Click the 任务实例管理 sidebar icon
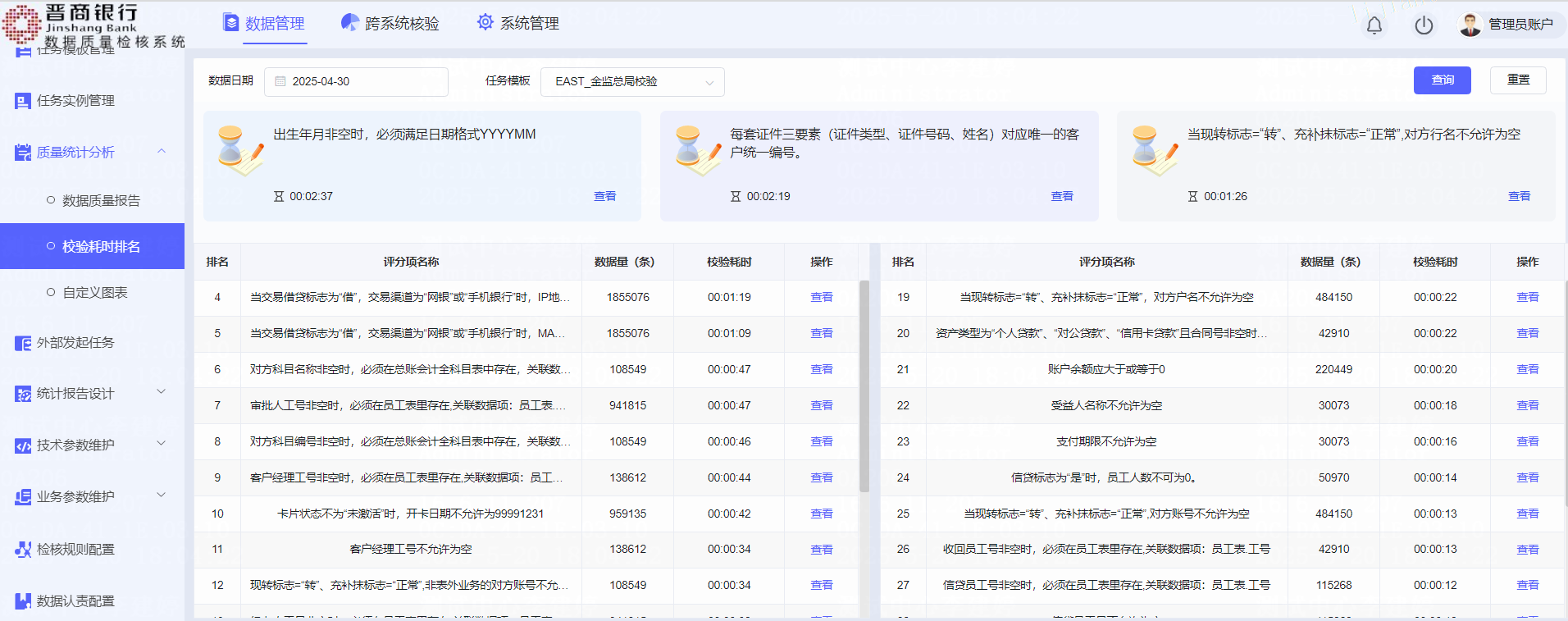 tap(23, 101)
